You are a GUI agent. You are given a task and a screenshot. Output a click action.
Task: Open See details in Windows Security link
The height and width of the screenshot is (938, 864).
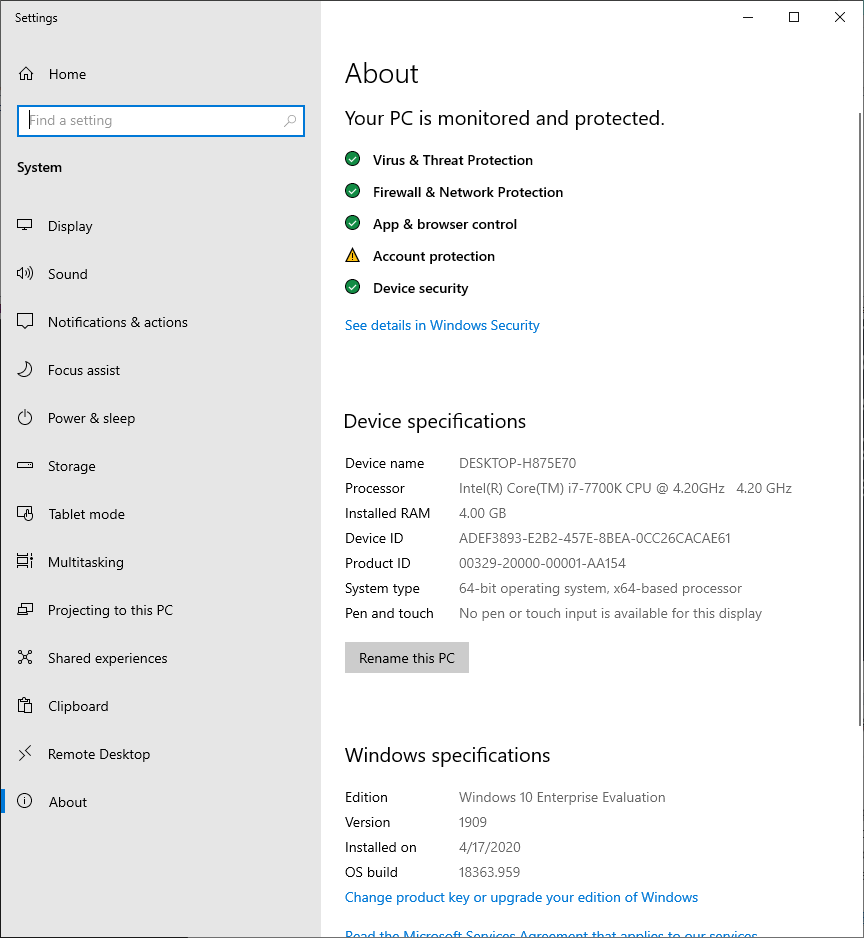pyautogui.click(x=442, y=325)
